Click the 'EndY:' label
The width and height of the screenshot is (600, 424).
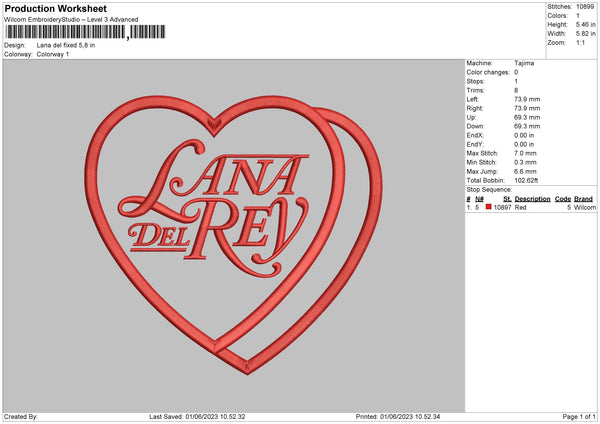pyautogui.click(x=475, y=145)
